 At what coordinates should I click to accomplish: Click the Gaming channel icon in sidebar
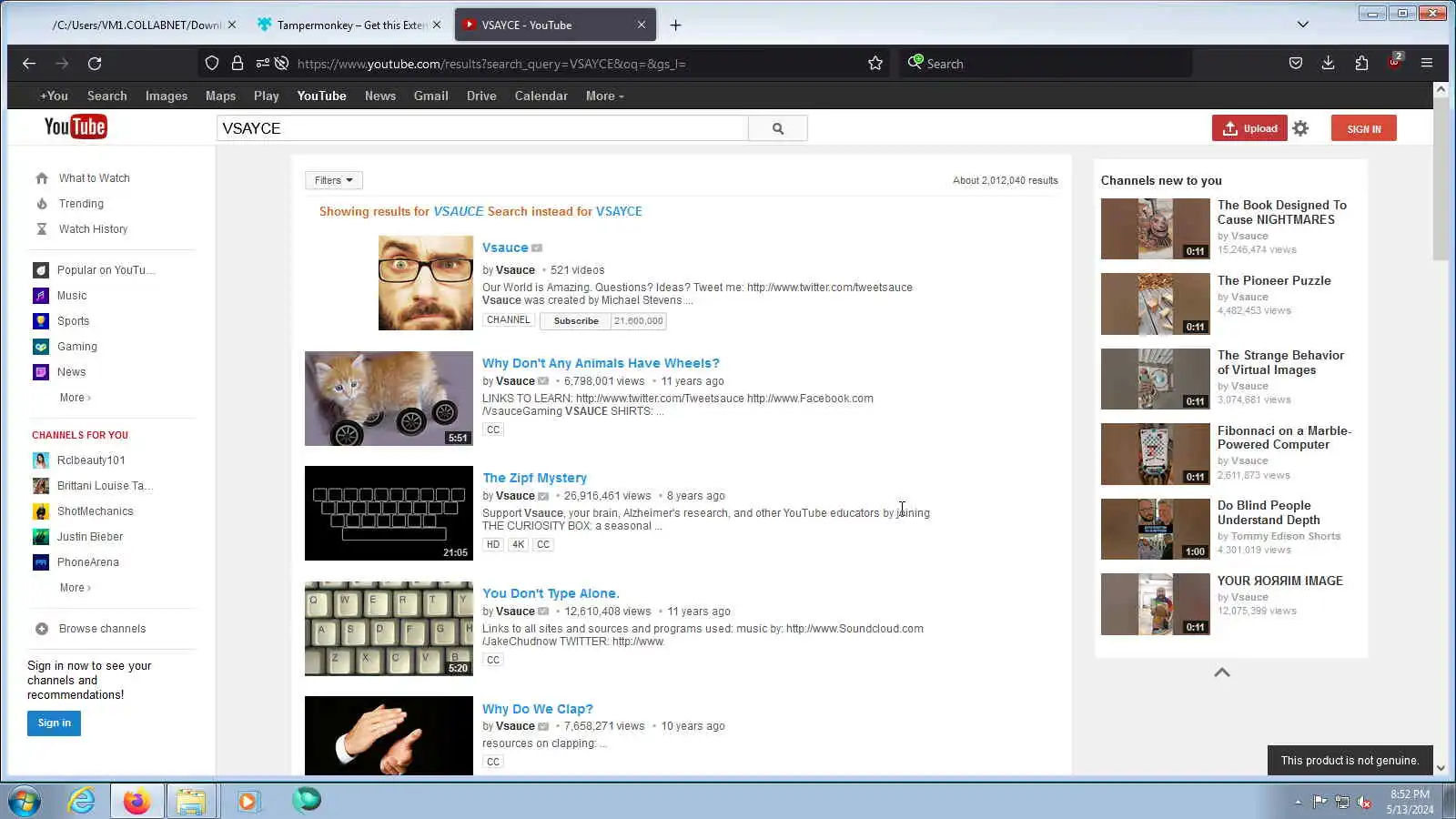41,347
